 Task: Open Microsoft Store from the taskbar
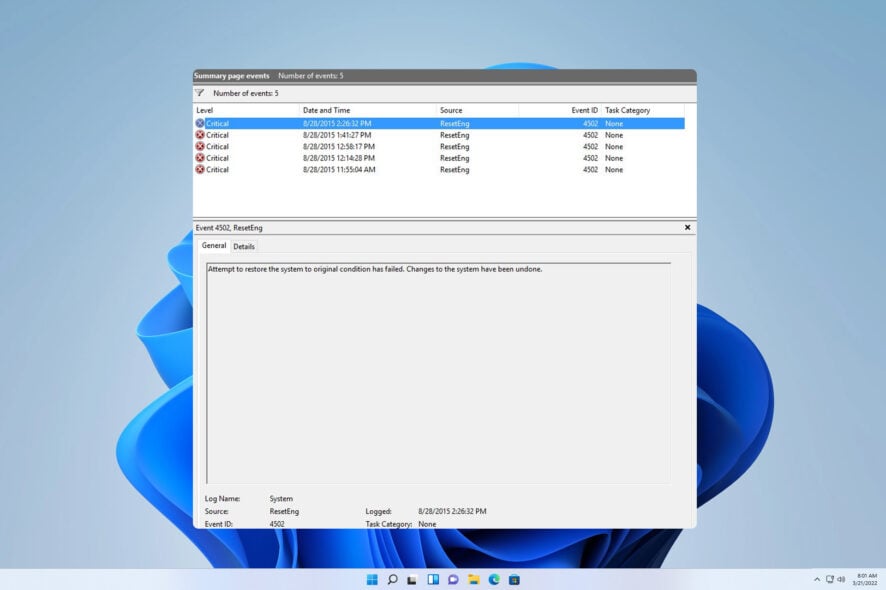(514, 579)
